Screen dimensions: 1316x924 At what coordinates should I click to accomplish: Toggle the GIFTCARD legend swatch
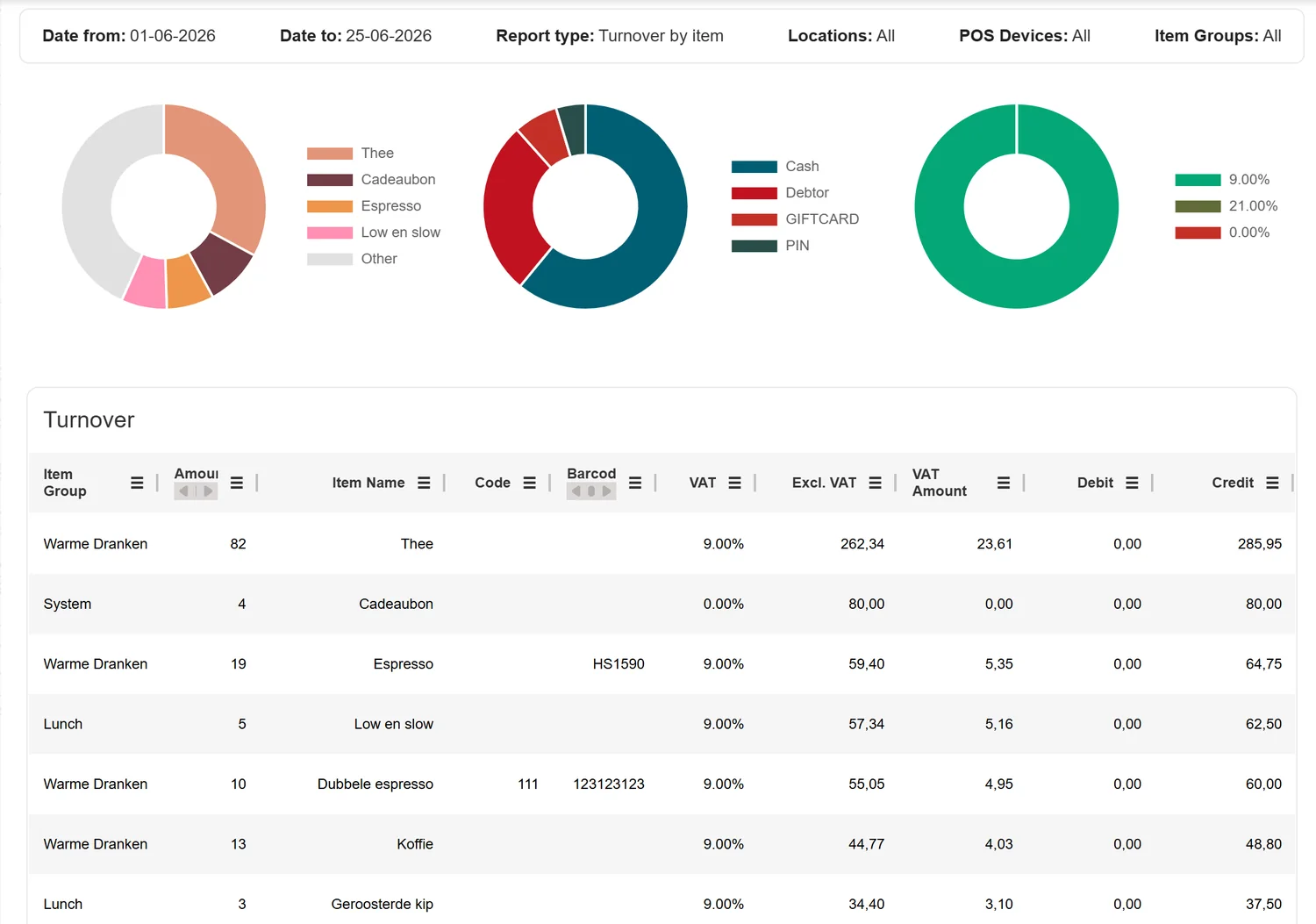[754, 219]
